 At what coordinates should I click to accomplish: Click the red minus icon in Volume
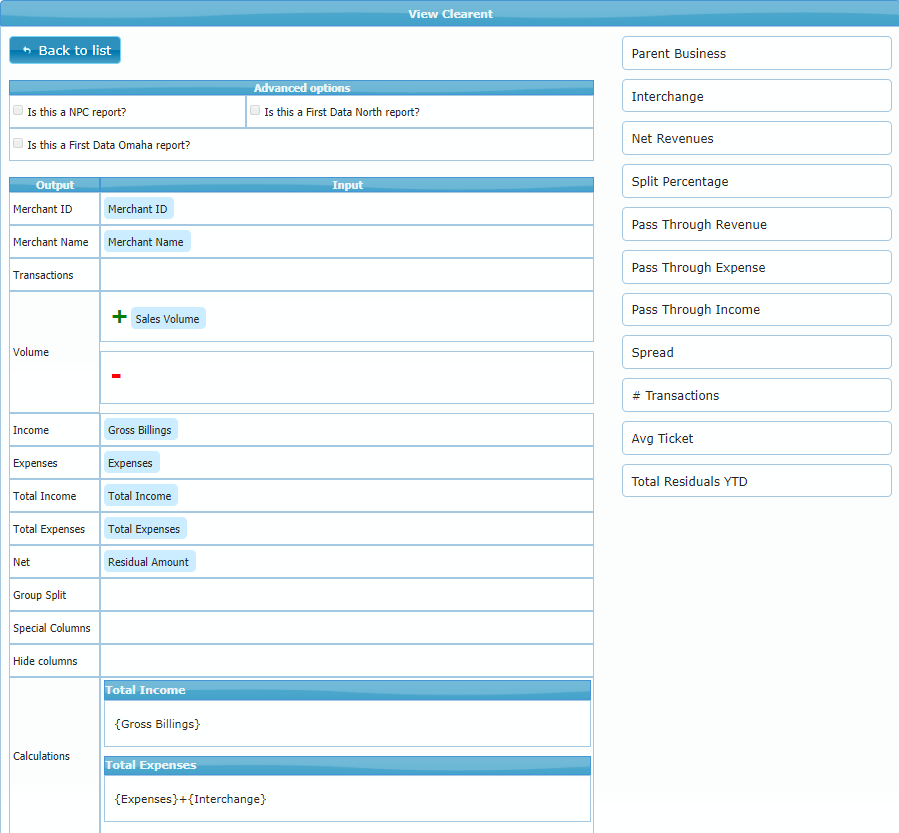[x=116, y=376]
